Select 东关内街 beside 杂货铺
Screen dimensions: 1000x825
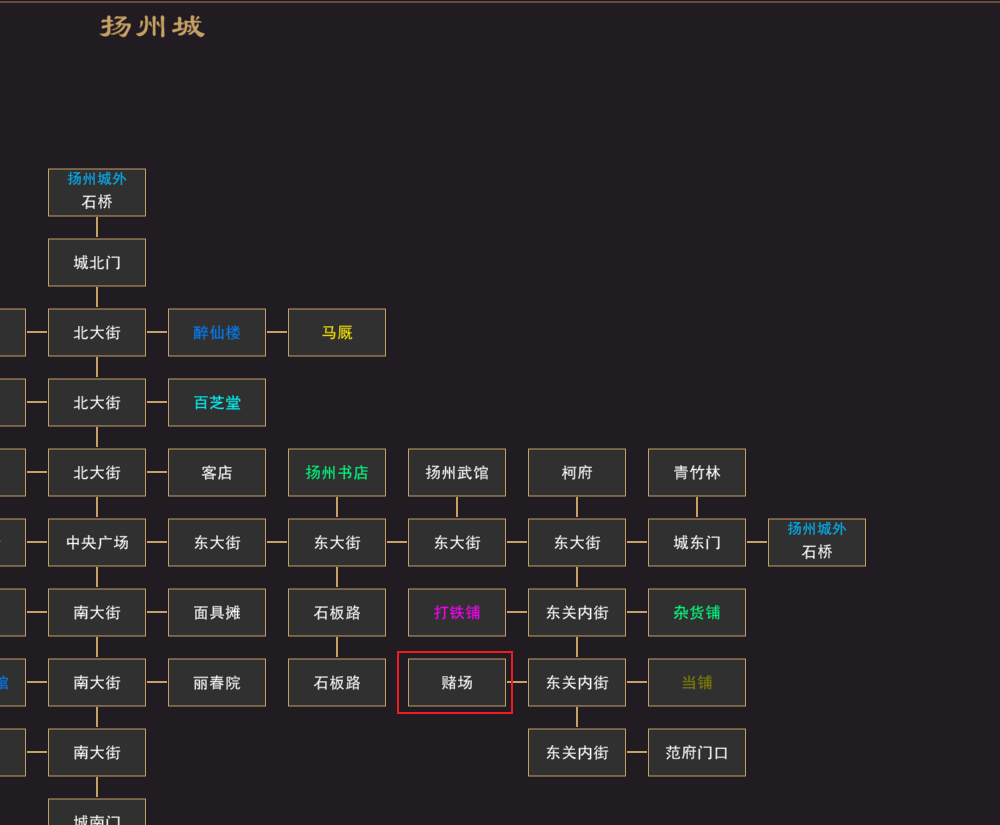[x=577, y=613]
